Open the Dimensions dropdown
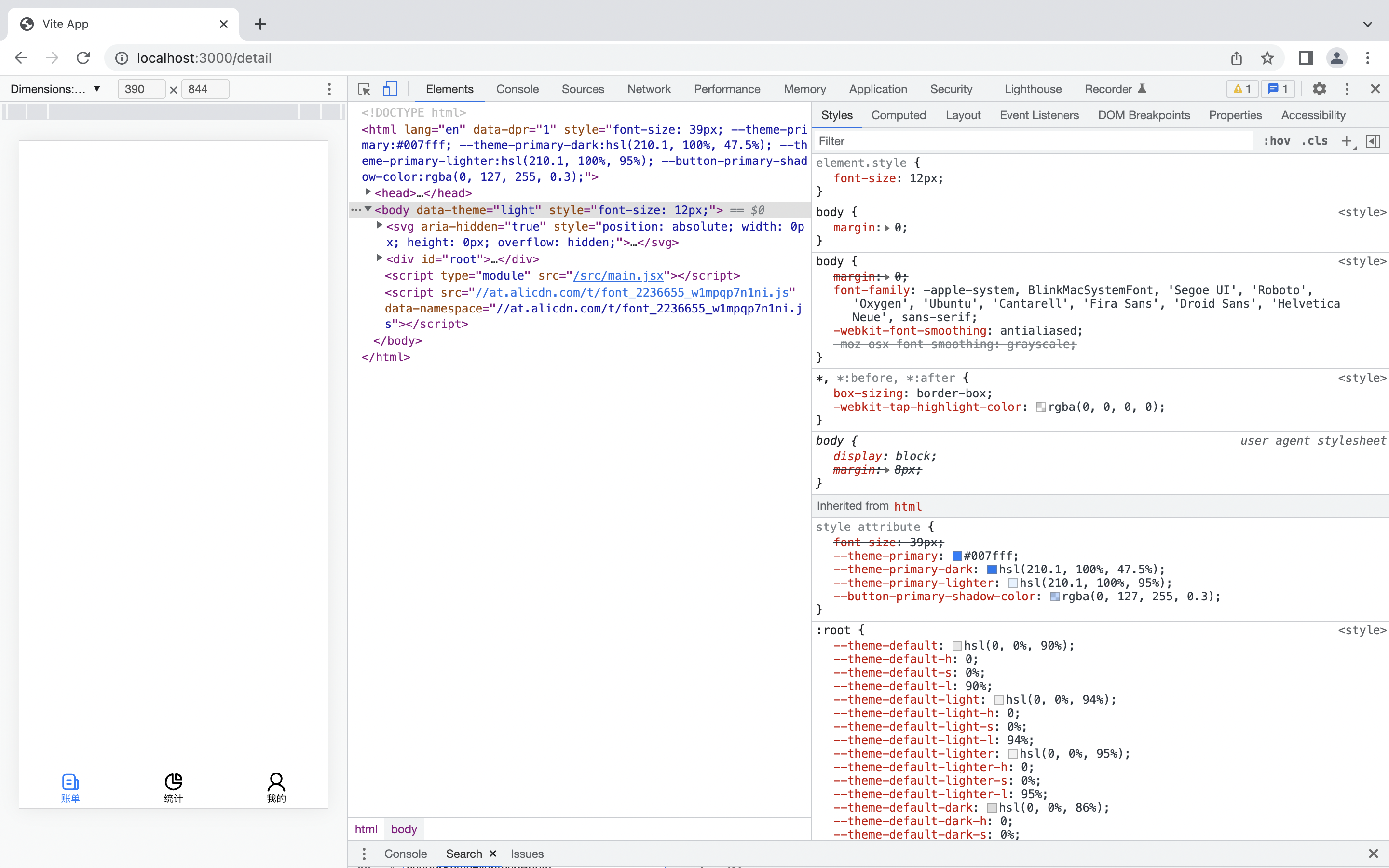This screenshot has width=1389, height=868. [55, 89]
